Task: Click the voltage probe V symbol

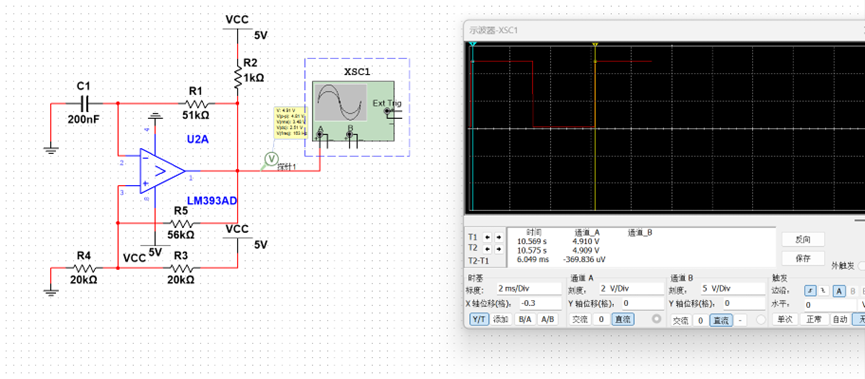Action: tap(270, 159)
